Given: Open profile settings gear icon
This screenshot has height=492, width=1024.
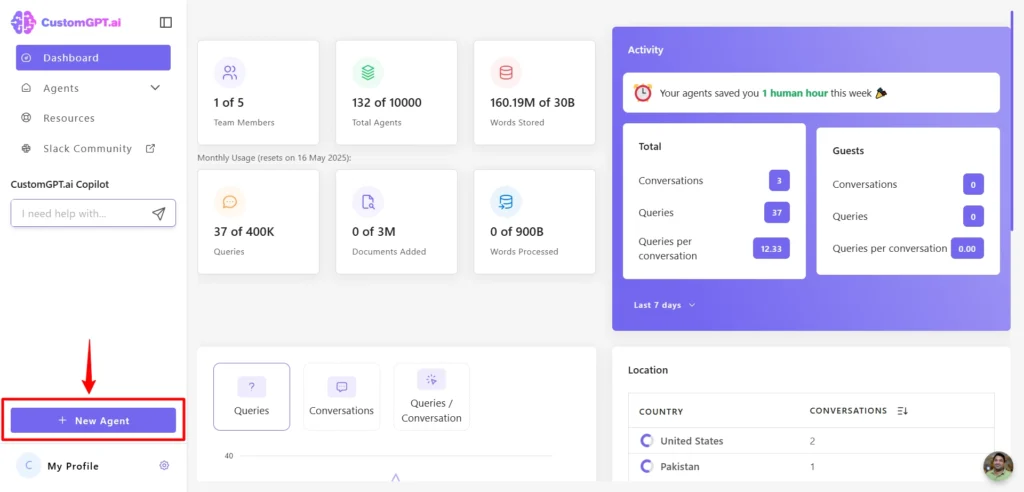Looking at the screenshot, I should (x=164, y=465).
